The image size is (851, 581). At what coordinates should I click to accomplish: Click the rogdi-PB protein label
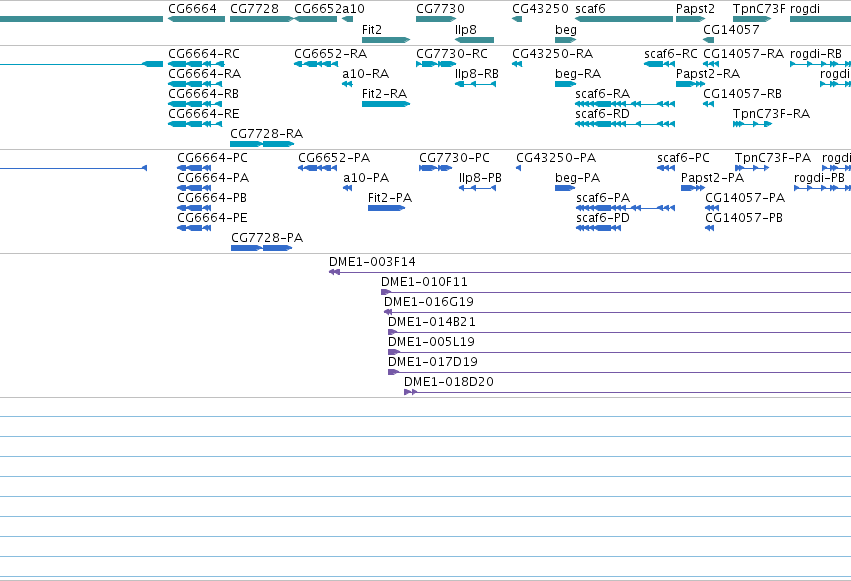point(819,178)
